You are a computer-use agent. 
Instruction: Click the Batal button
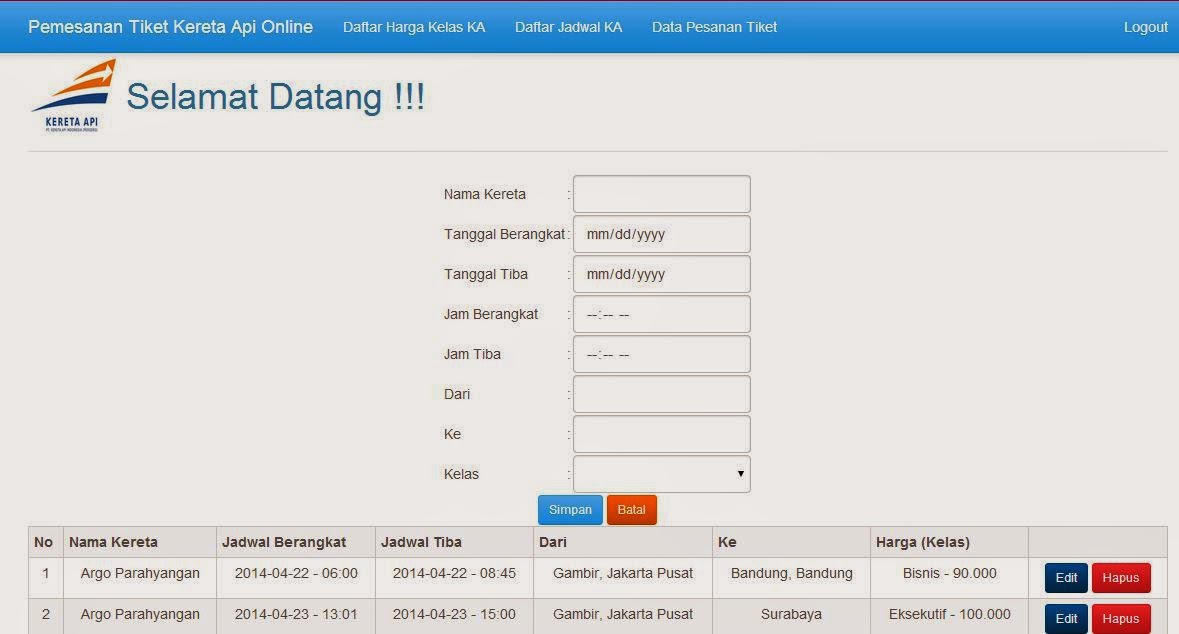tap(631, 509)
